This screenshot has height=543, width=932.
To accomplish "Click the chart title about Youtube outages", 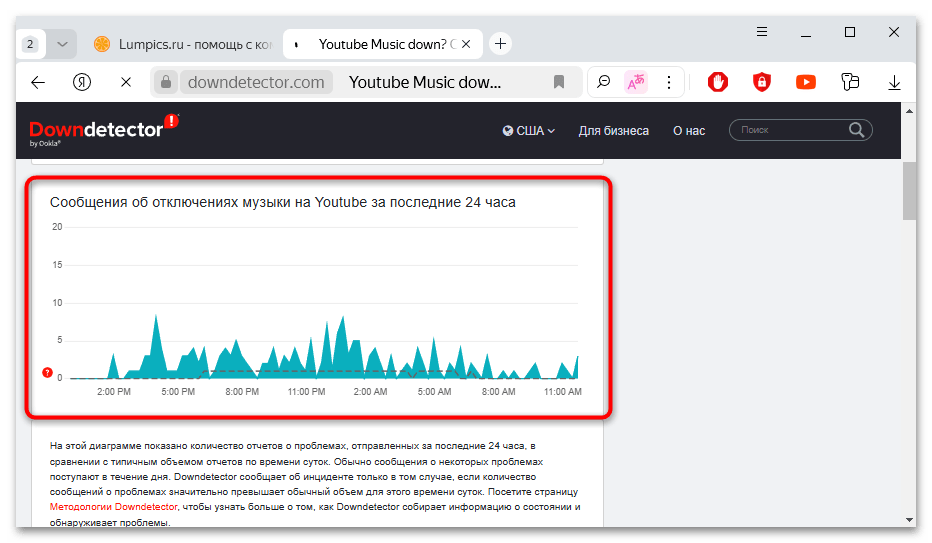I will (x=282, y=202).
